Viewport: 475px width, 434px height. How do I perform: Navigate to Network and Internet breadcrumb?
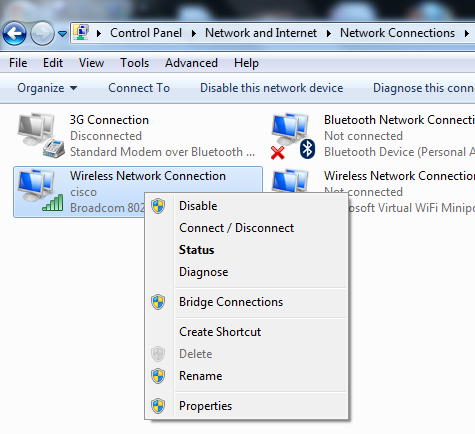[261, 33]
